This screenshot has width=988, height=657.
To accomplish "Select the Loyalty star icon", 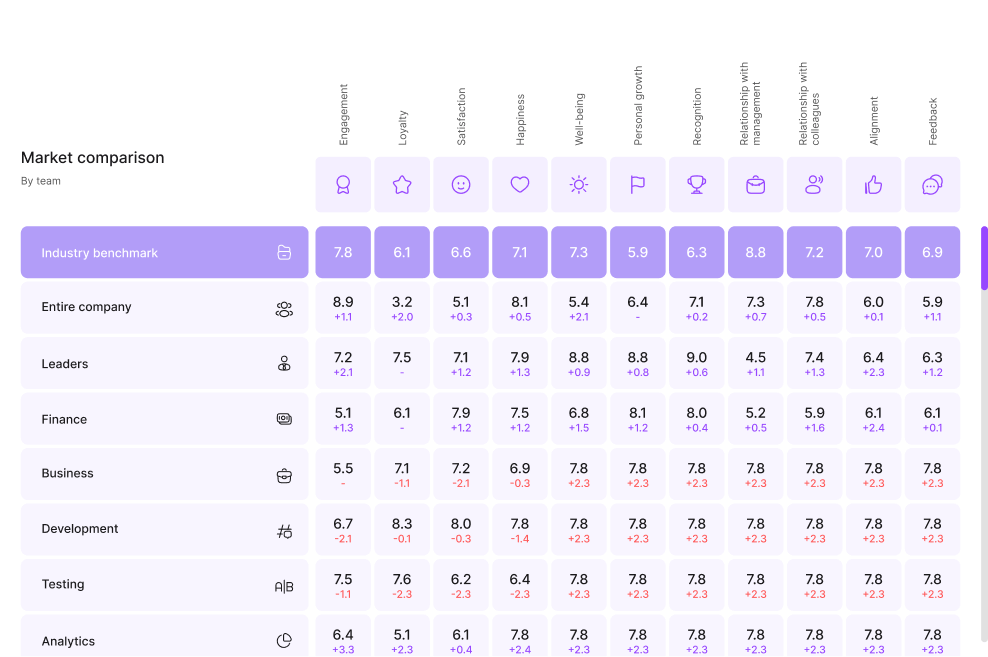I will click(402, 184).
